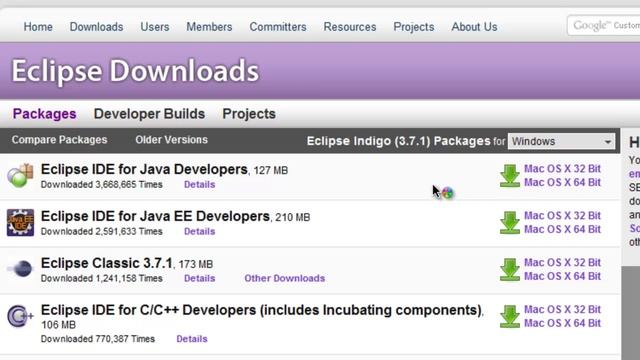This screenshot has width=640, height=360.
Task: Go to the Home menu item
Action: [x=38, y=27]
